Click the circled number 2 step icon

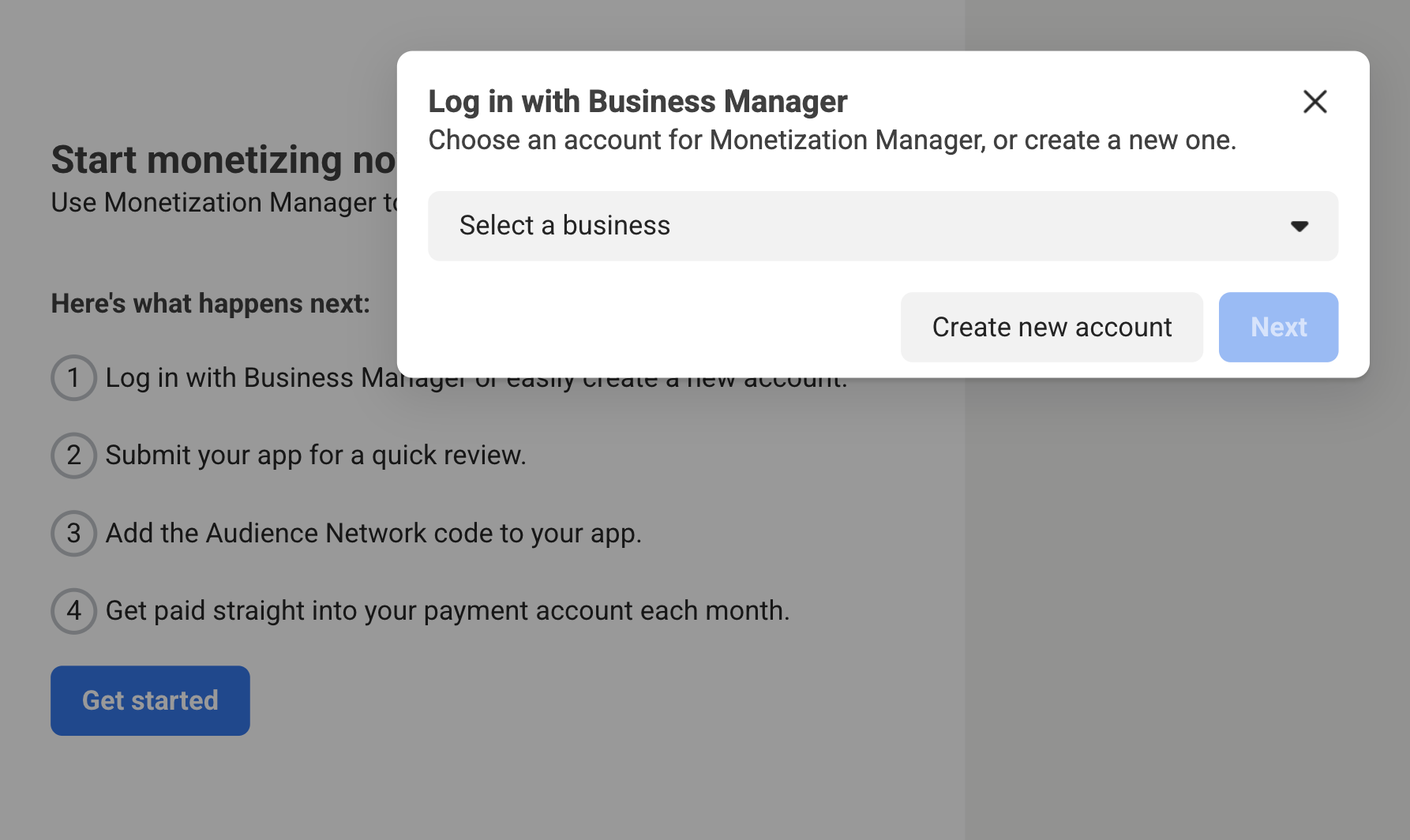tap(73, 456)
